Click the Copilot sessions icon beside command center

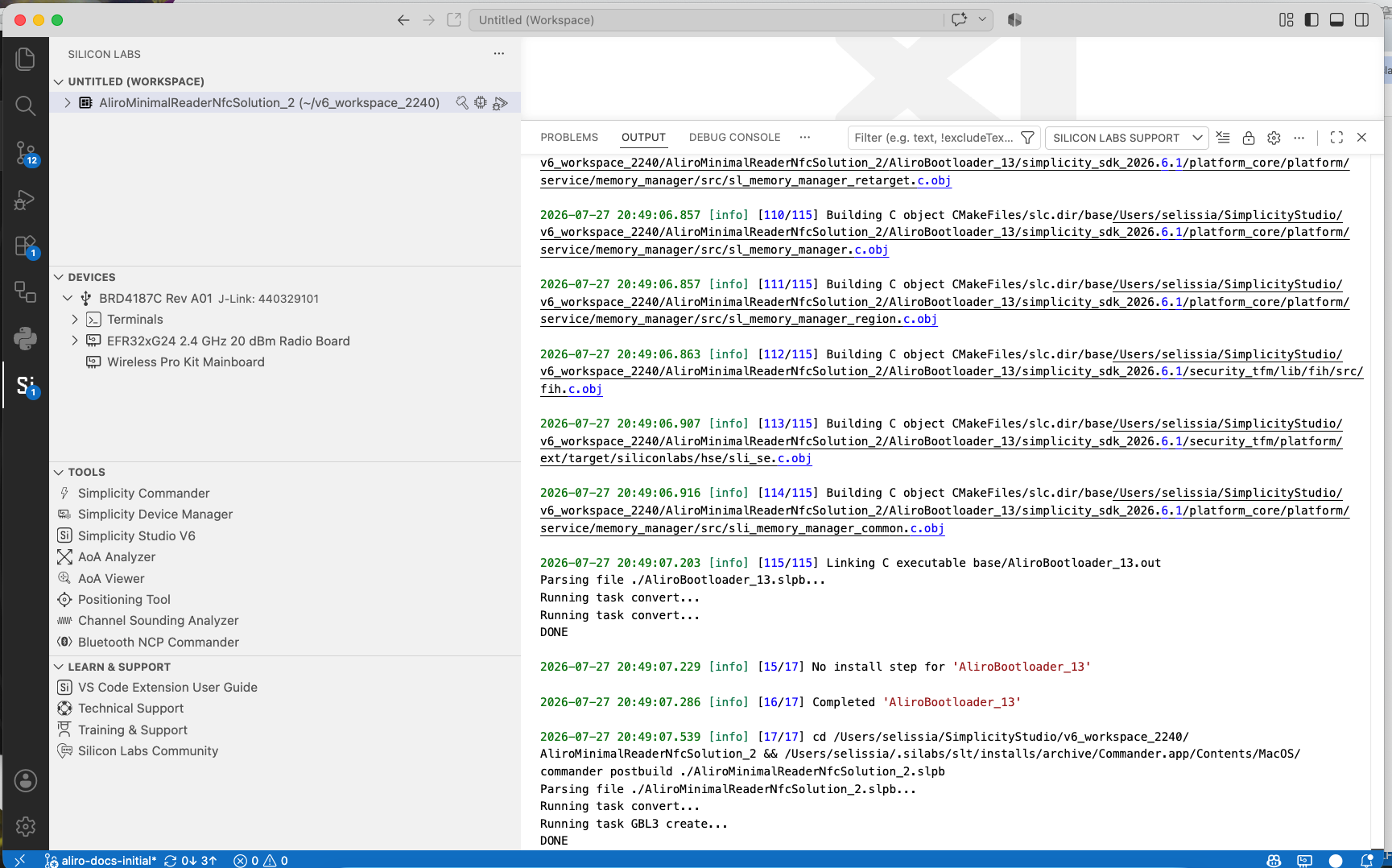tap(1014, 20)
